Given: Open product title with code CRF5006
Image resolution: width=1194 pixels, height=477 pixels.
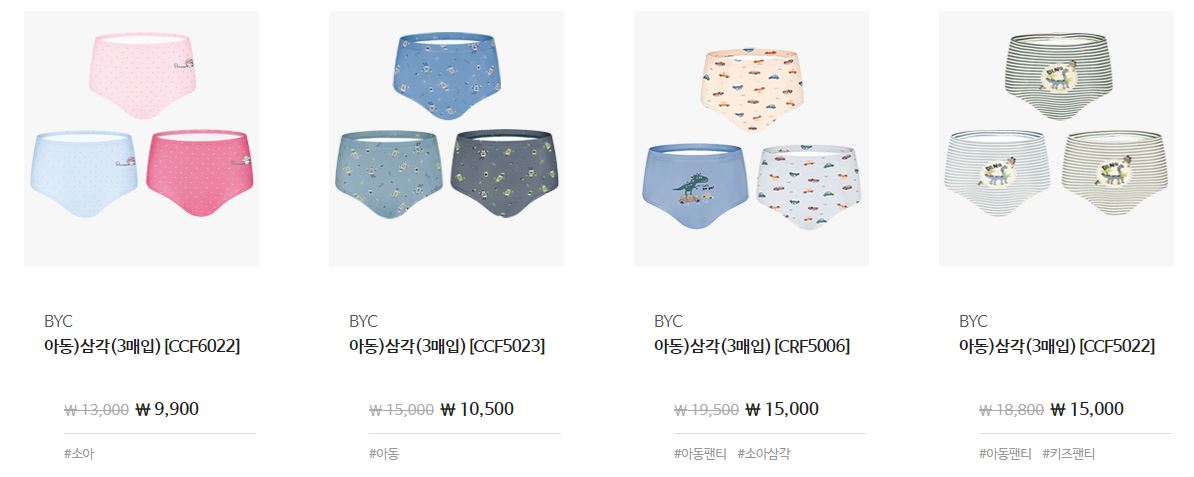Looking at the screenshot, I should point(752,347).
